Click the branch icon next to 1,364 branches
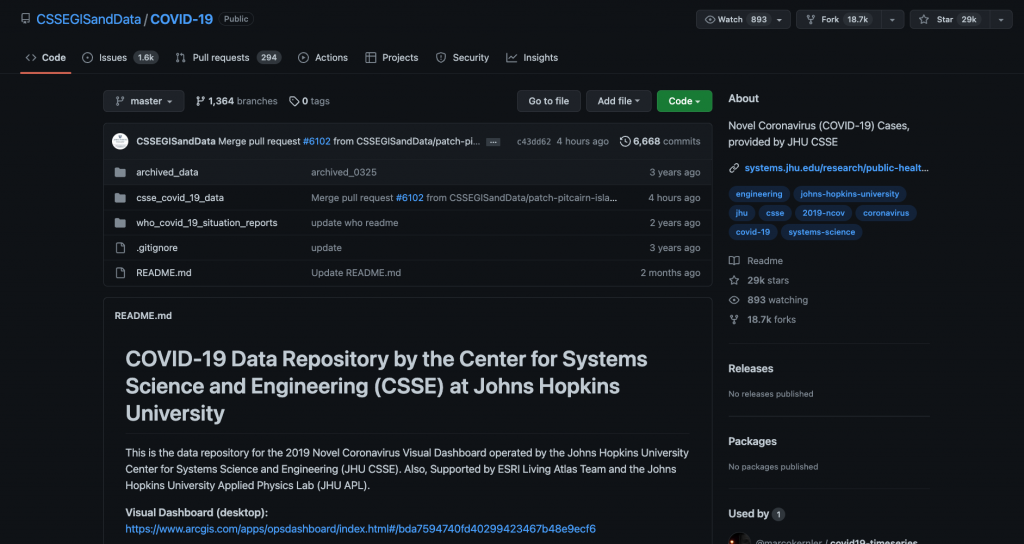1024x544 pixels. coord(200,101)
